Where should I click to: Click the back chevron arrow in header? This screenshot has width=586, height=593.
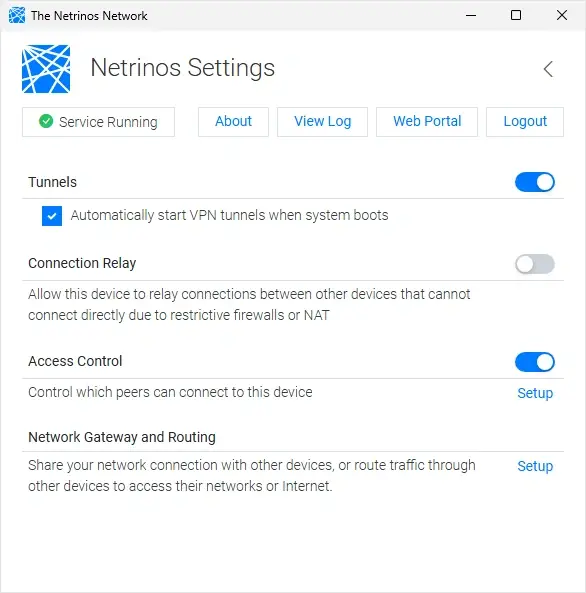pos(548,69)
